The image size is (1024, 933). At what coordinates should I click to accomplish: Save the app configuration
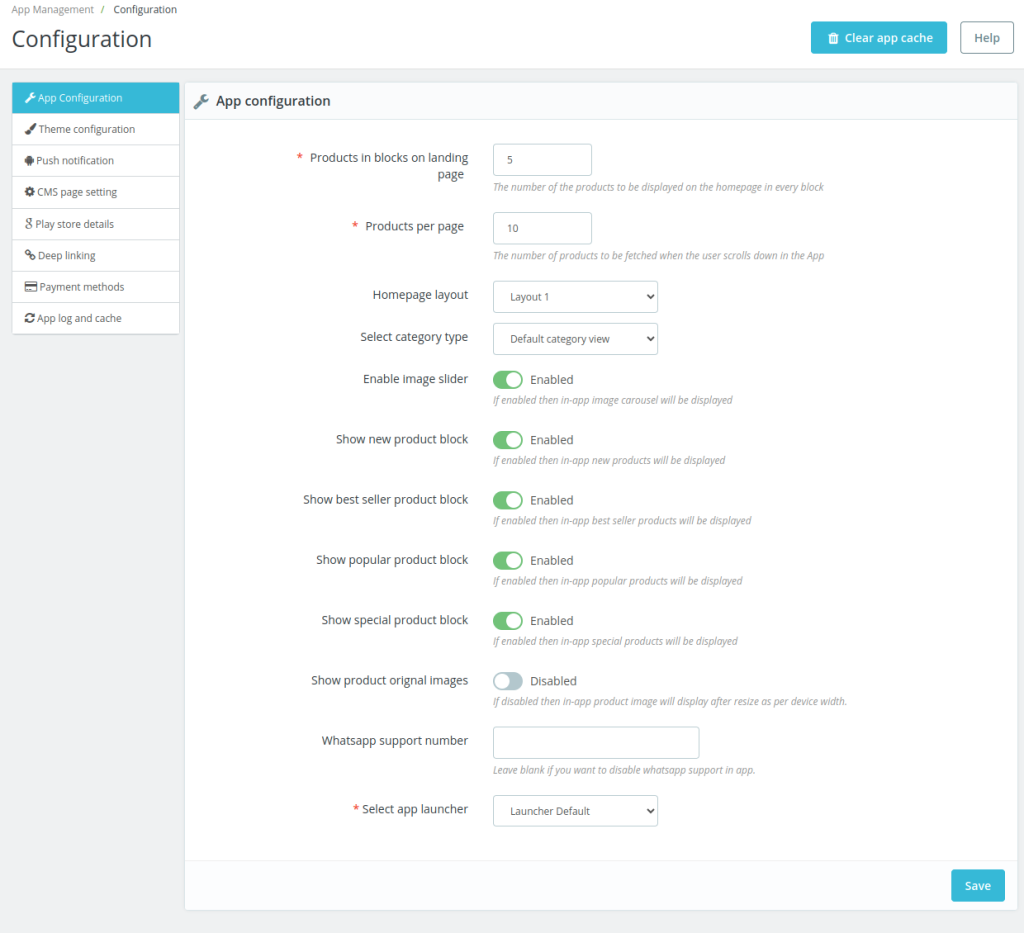(977, 885)
